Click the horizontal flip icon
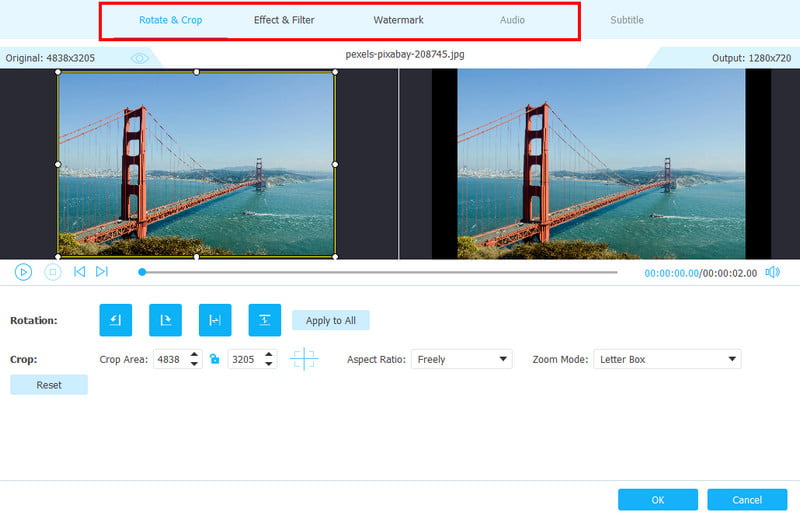 pyautogui.click(x=215, y=320)
